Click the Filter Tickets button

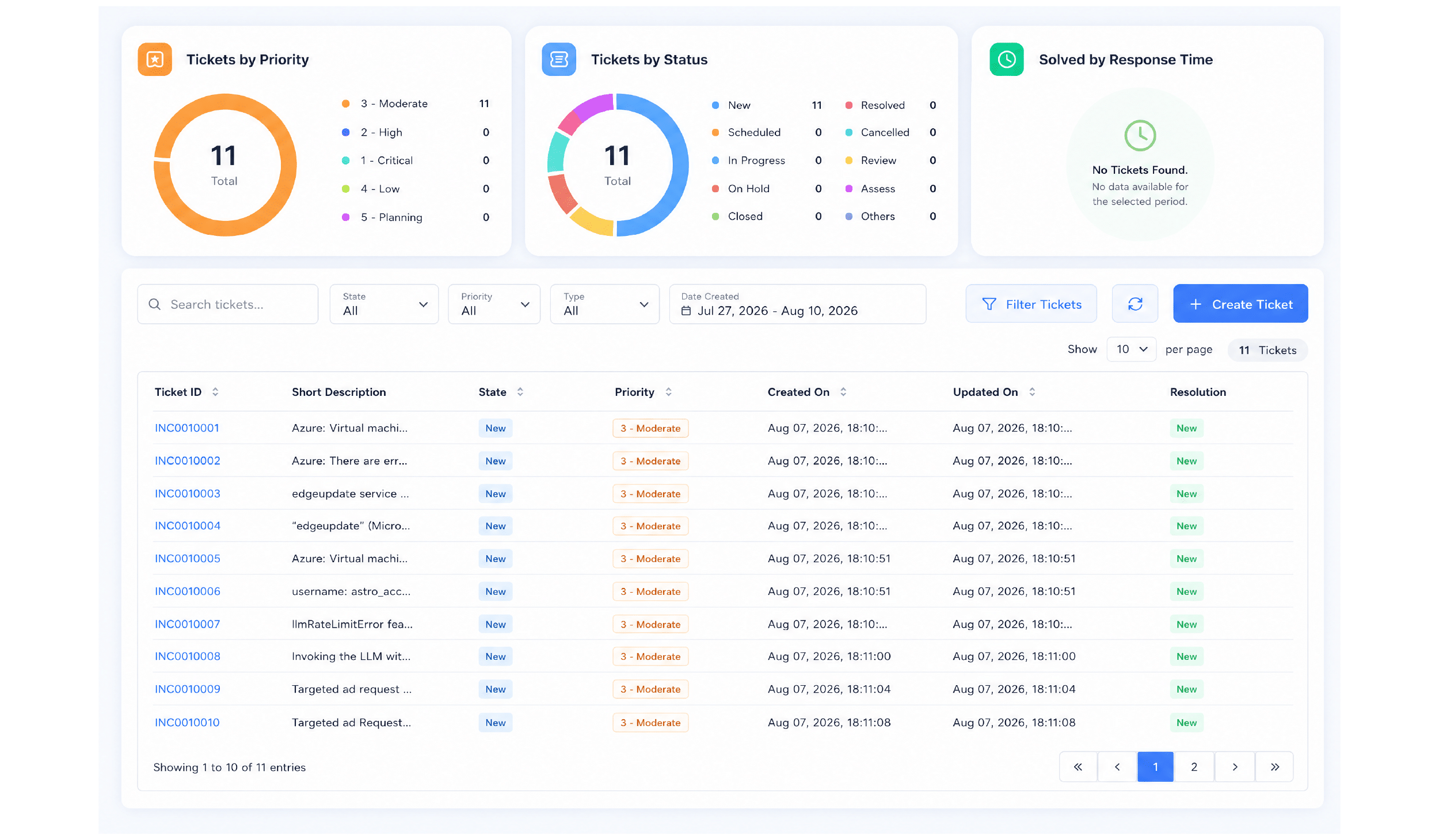pos(1031,304)
